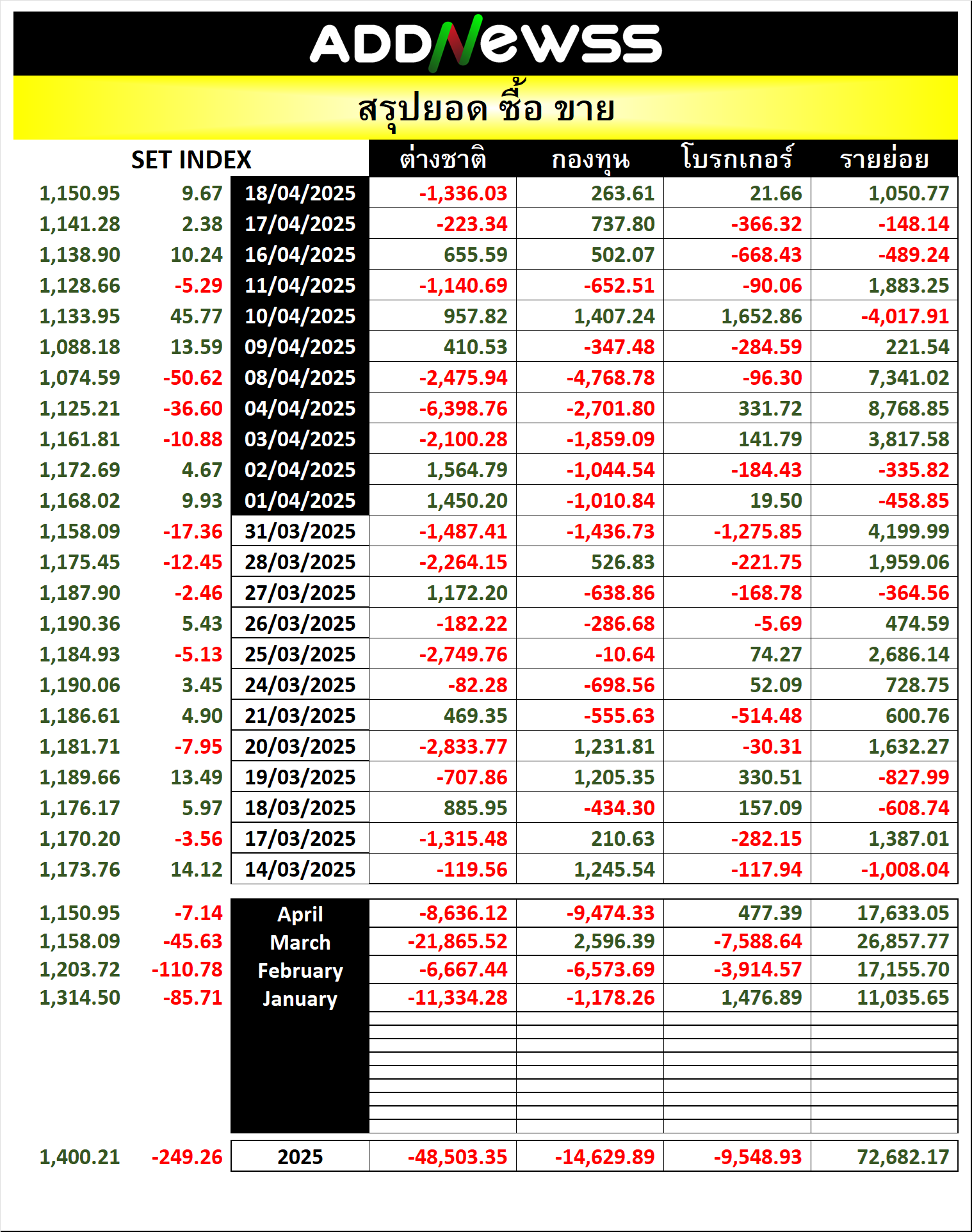The height and width of the screenshot is (1232, 972).
Task: Click date cell 10/04/2025
Action: pyautogui.click(x=300, y=316)
